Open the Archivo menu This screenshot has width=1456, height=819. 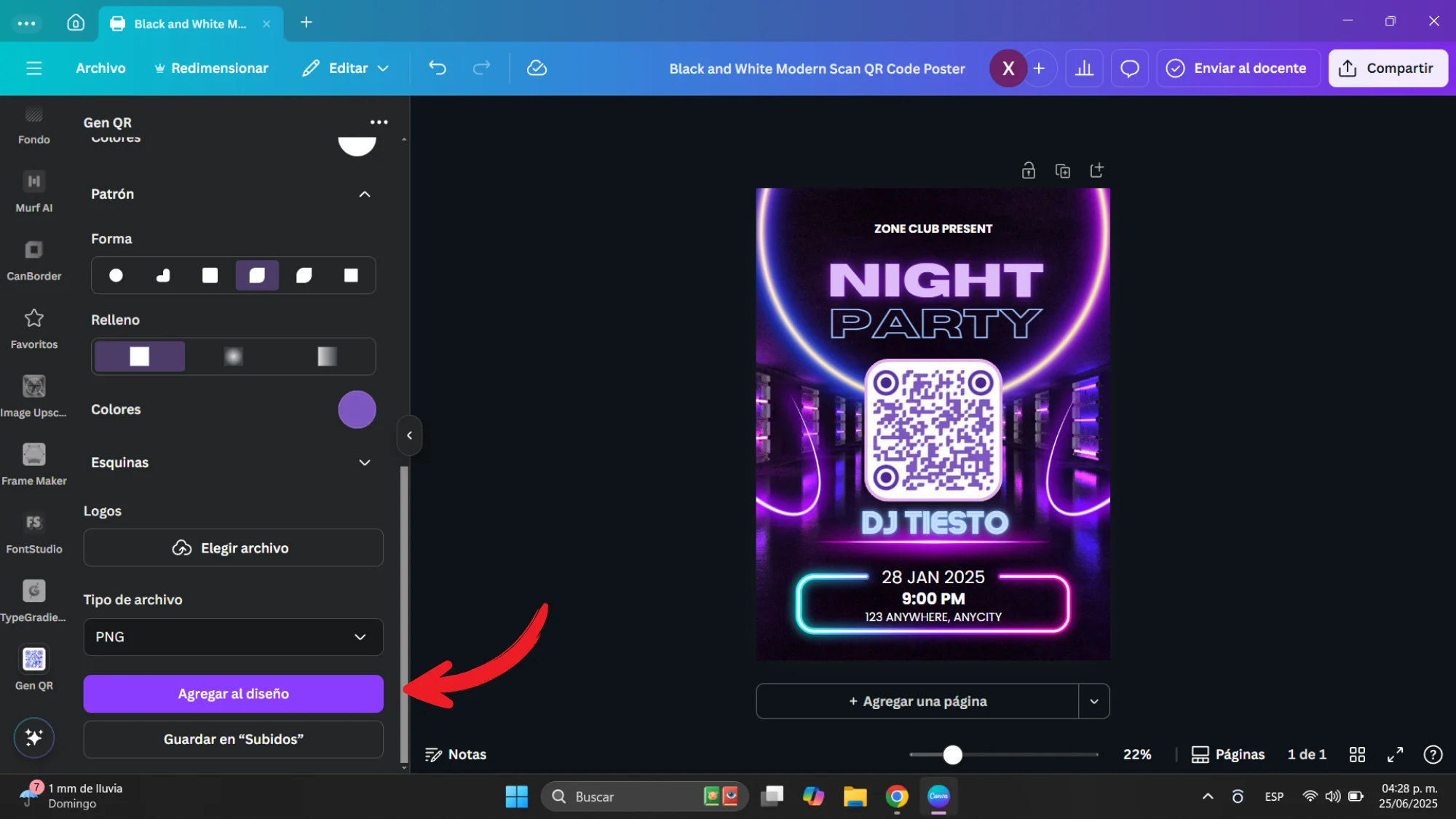pos(100,68)
